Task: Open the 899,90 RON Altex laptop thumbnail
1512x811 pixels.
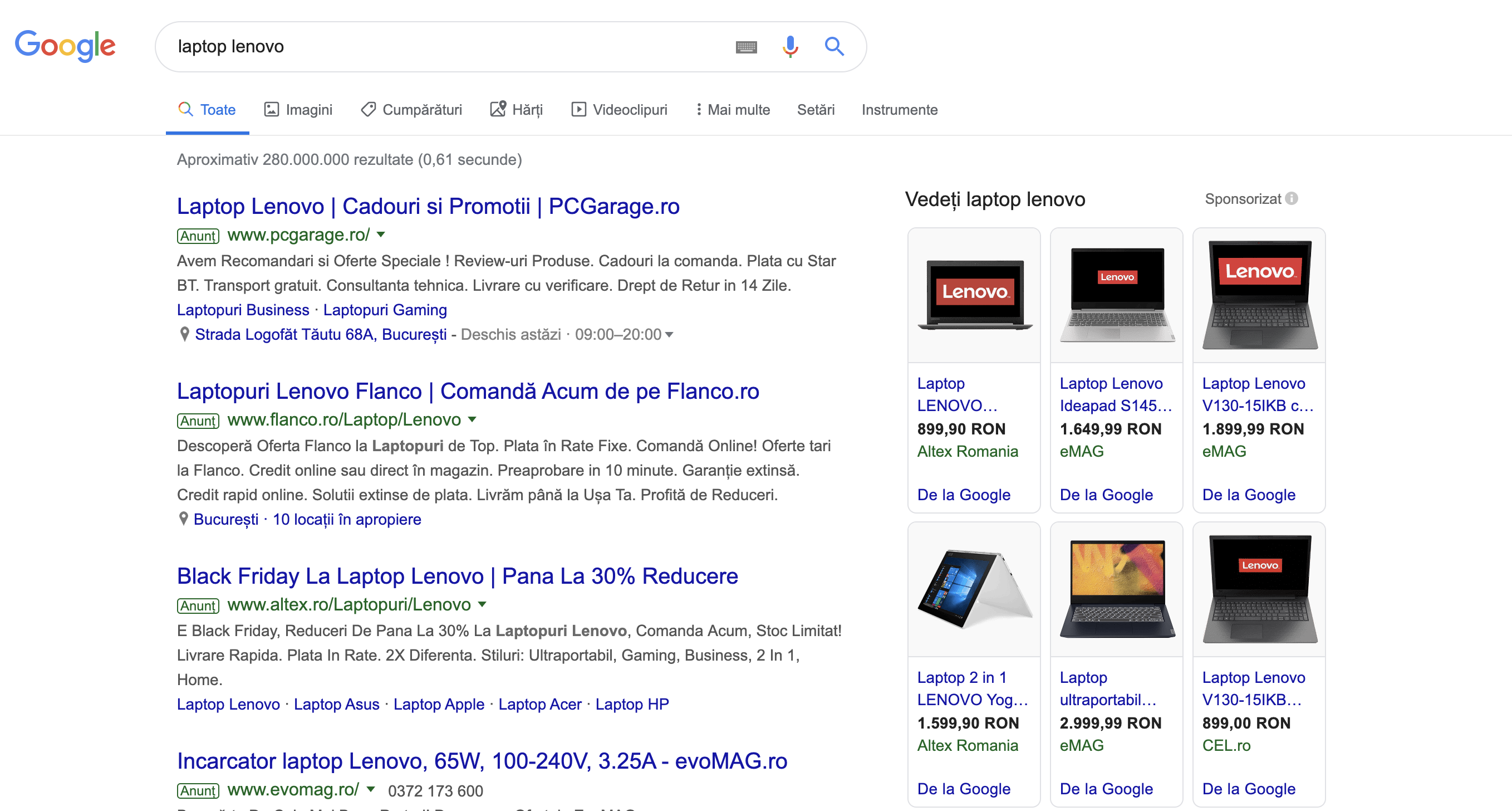Action: (x=974, y=295)
